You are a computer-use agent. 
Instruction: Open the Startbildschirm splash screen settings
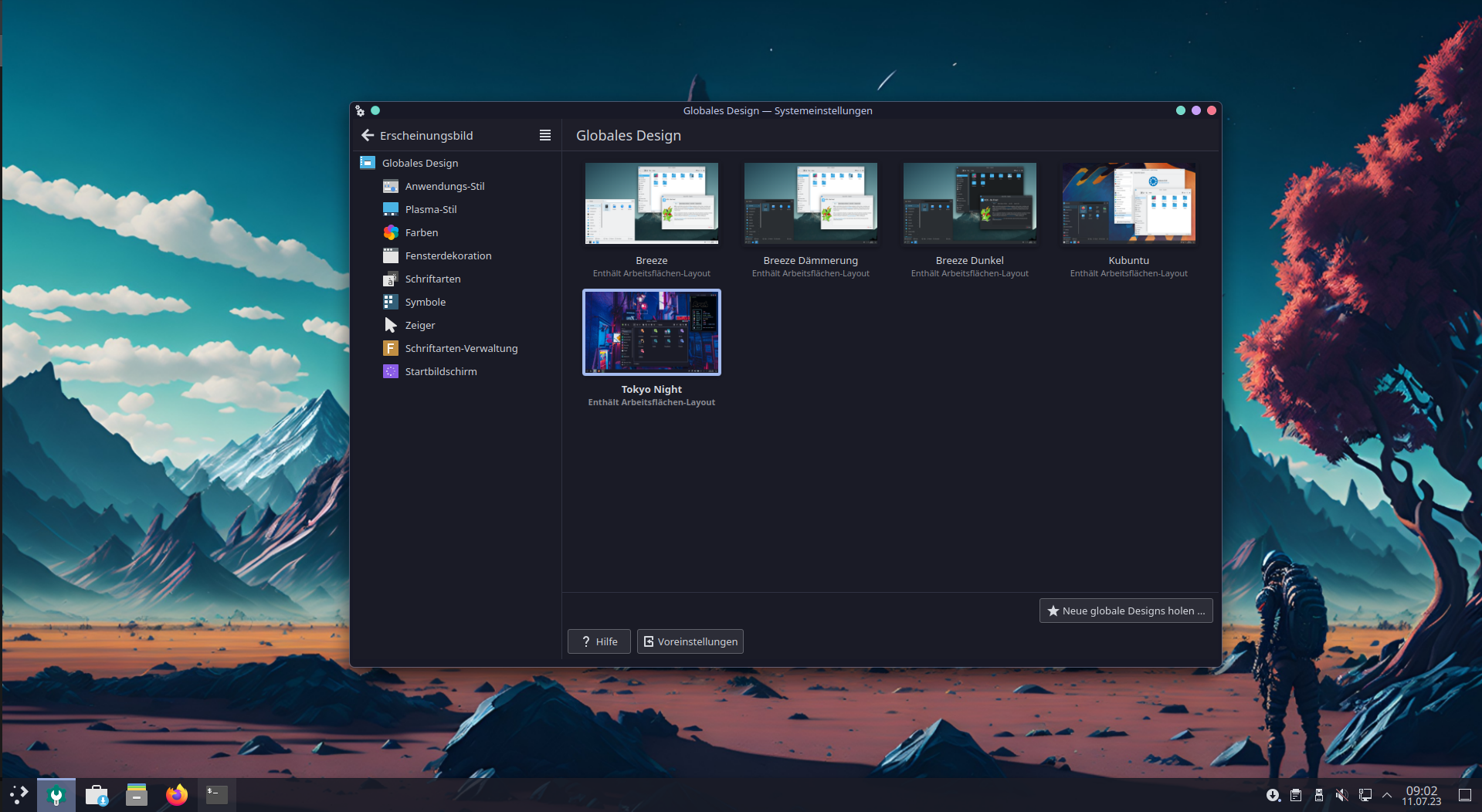(456, 371)
